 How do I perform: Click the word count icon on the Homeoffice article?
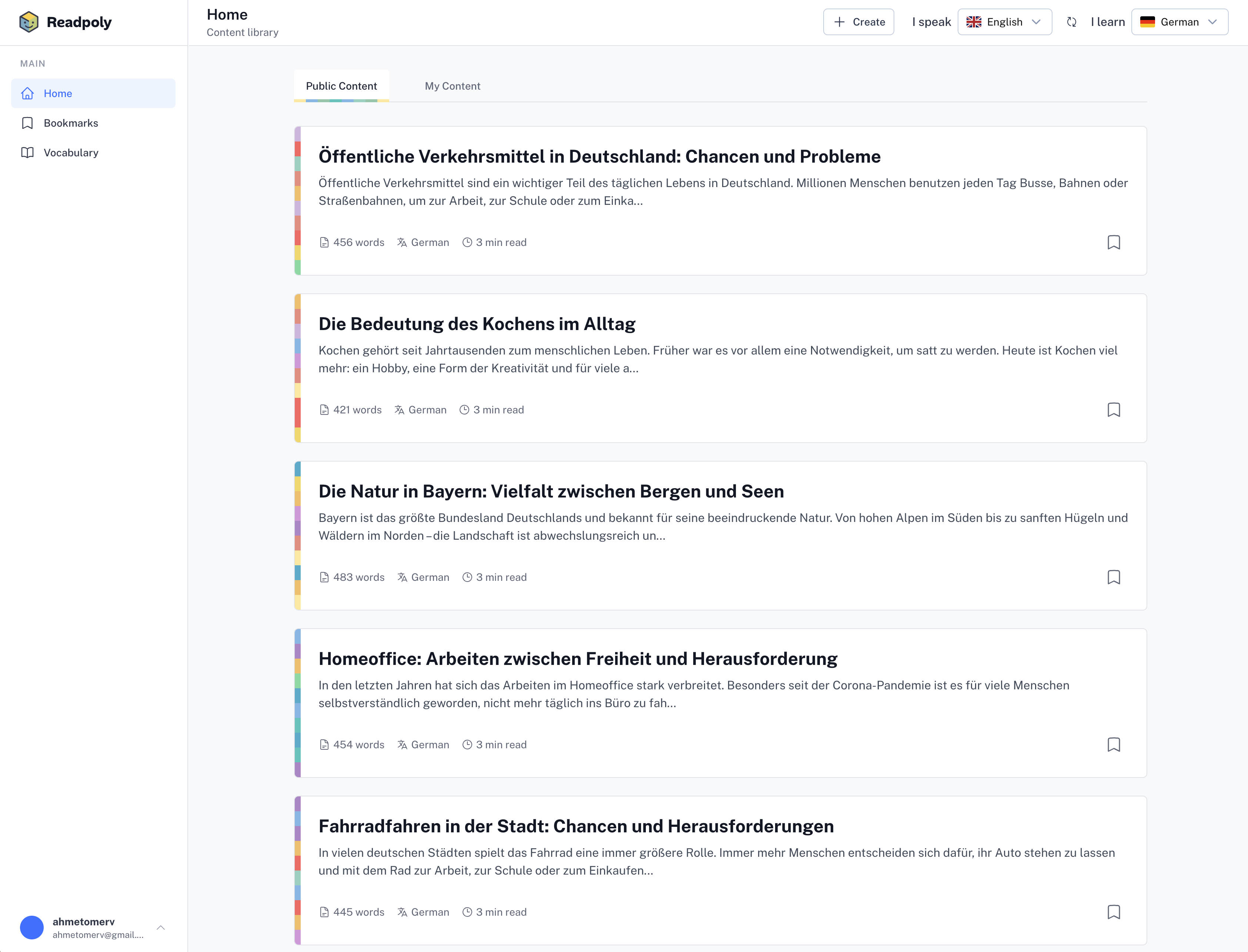coord(324,745)
